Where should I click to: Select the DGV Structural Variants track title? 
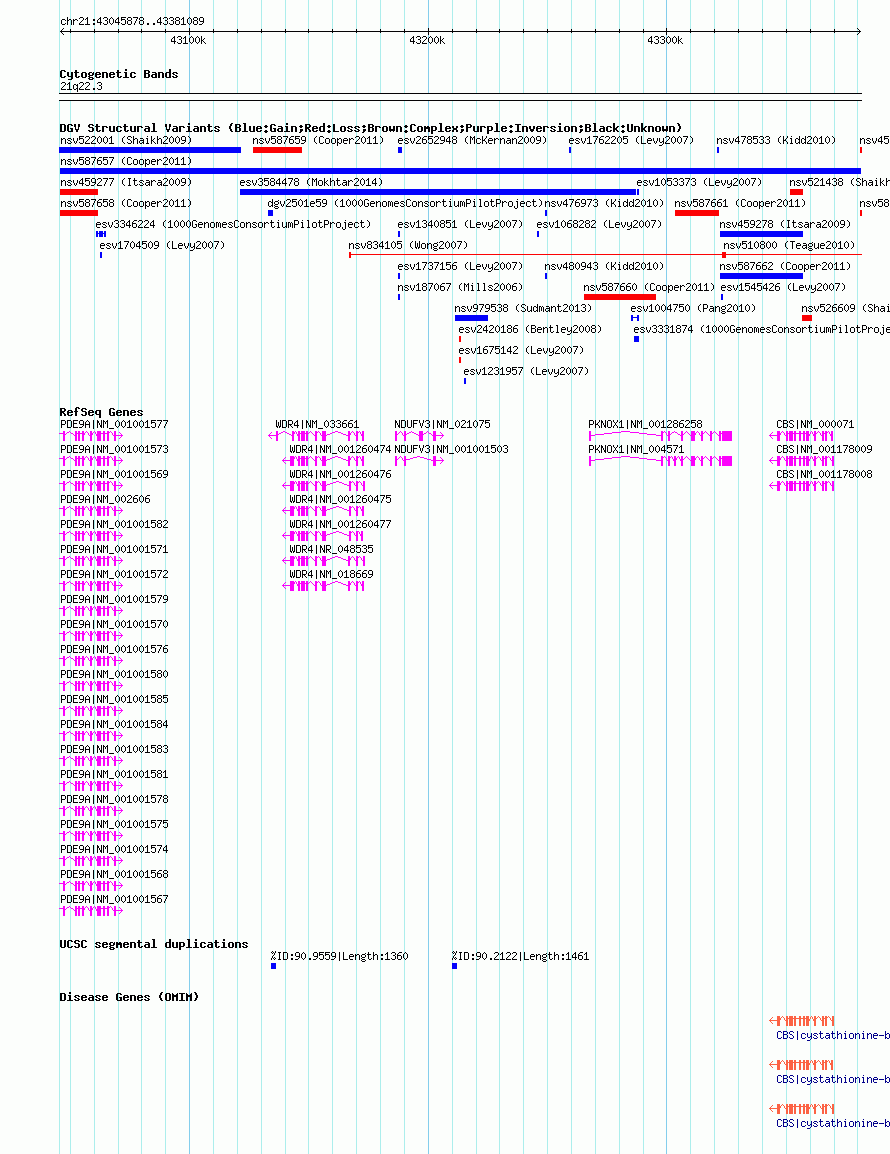370,128
